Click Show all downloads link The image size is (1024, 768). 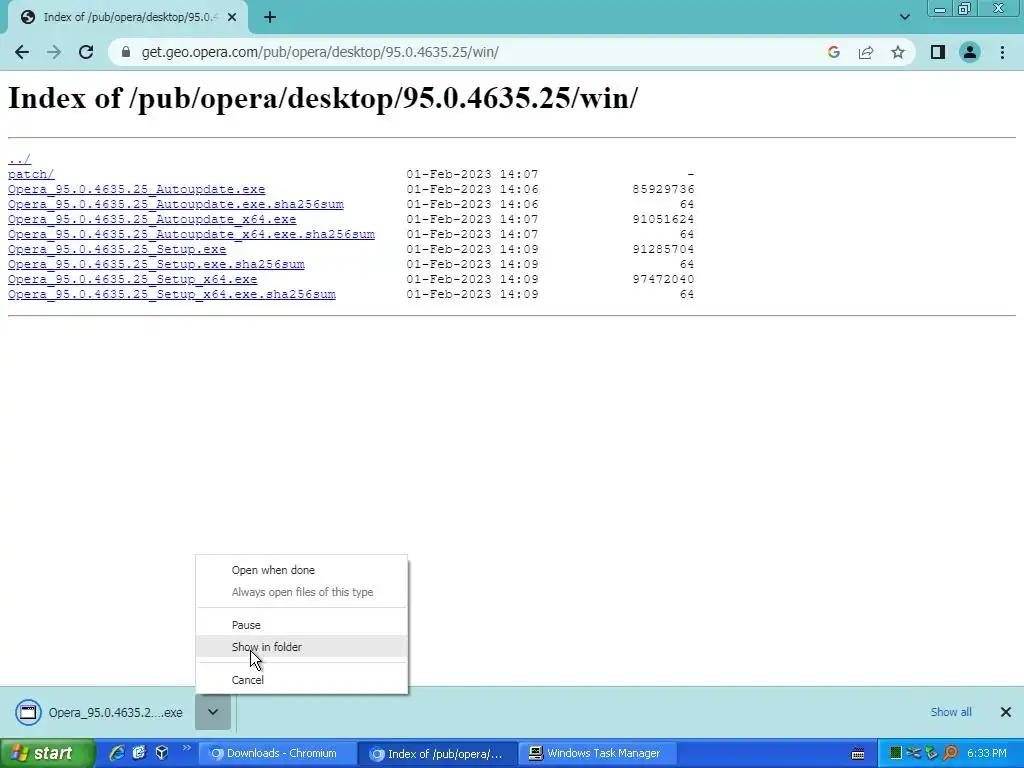click(951, 712)
